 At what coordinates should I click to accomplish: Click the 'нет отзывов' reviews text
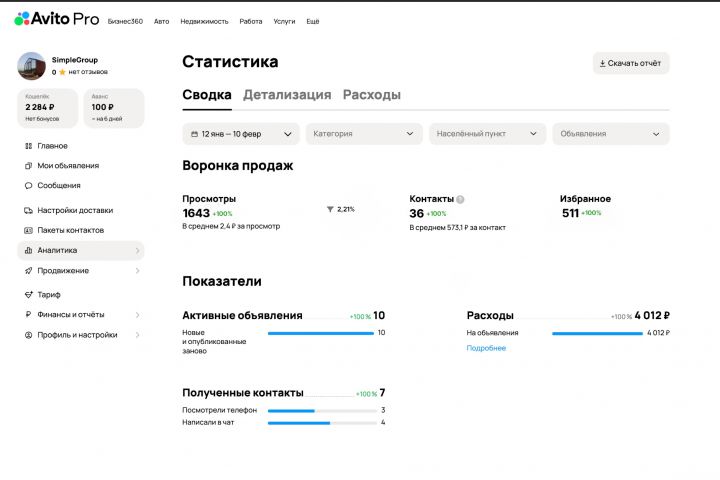click(88, 72)
